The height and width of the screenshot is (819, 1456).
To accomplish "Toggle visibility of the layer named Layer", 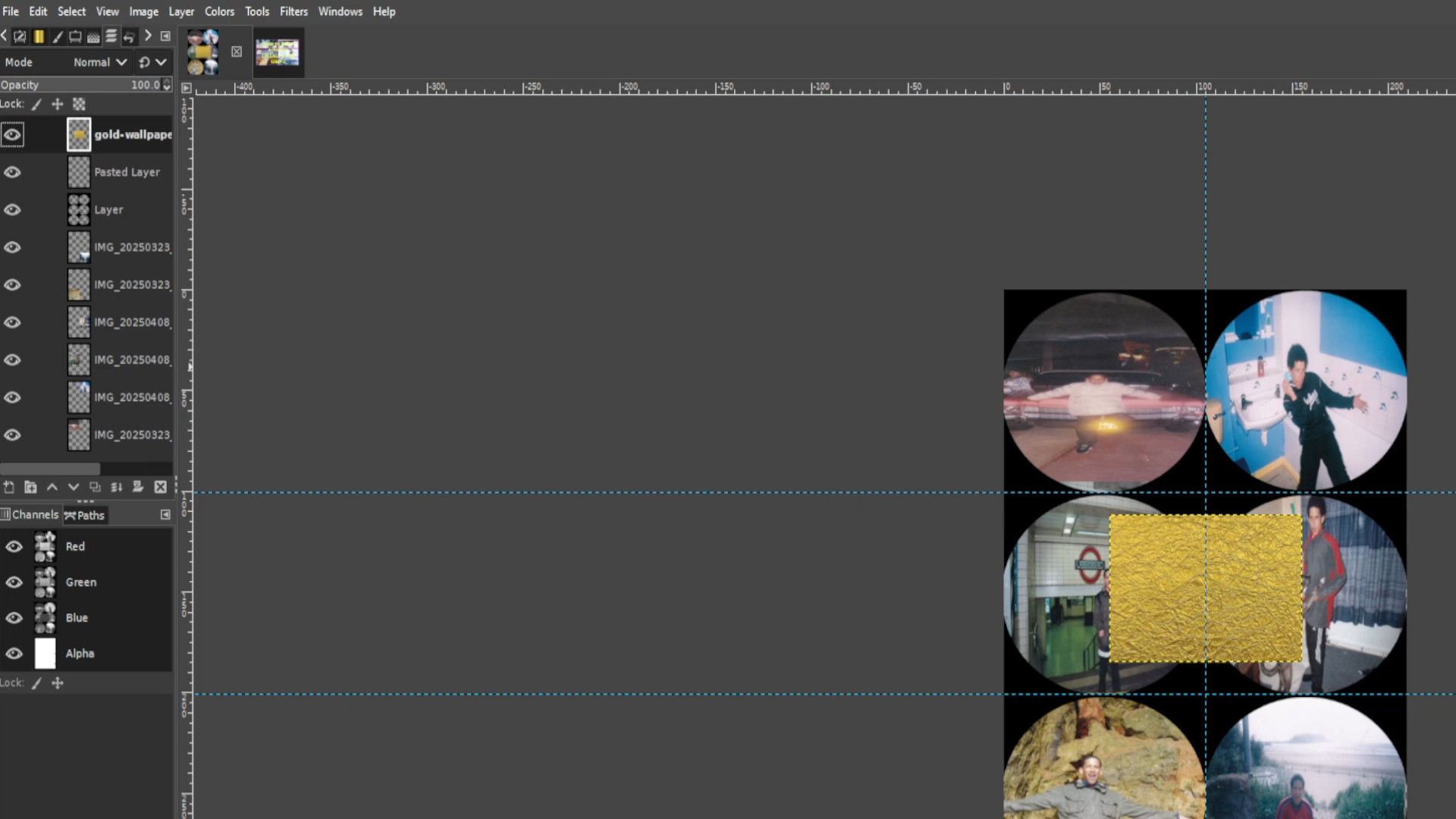I will (x=12, y=210).
